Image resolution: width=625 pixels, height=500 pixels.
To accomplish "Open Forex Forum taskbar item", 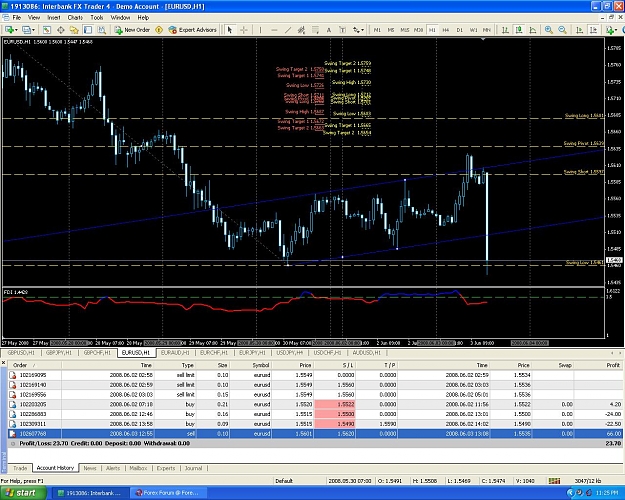I will pyautogui.click(x=169, y=493).
